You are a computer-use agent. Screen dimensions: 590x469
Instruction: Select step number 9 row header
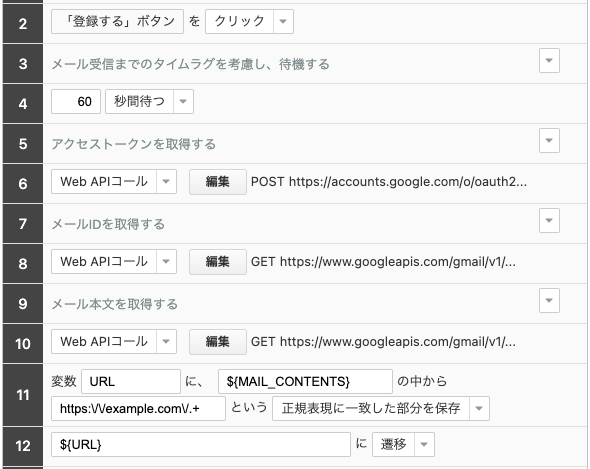(23, 304)
